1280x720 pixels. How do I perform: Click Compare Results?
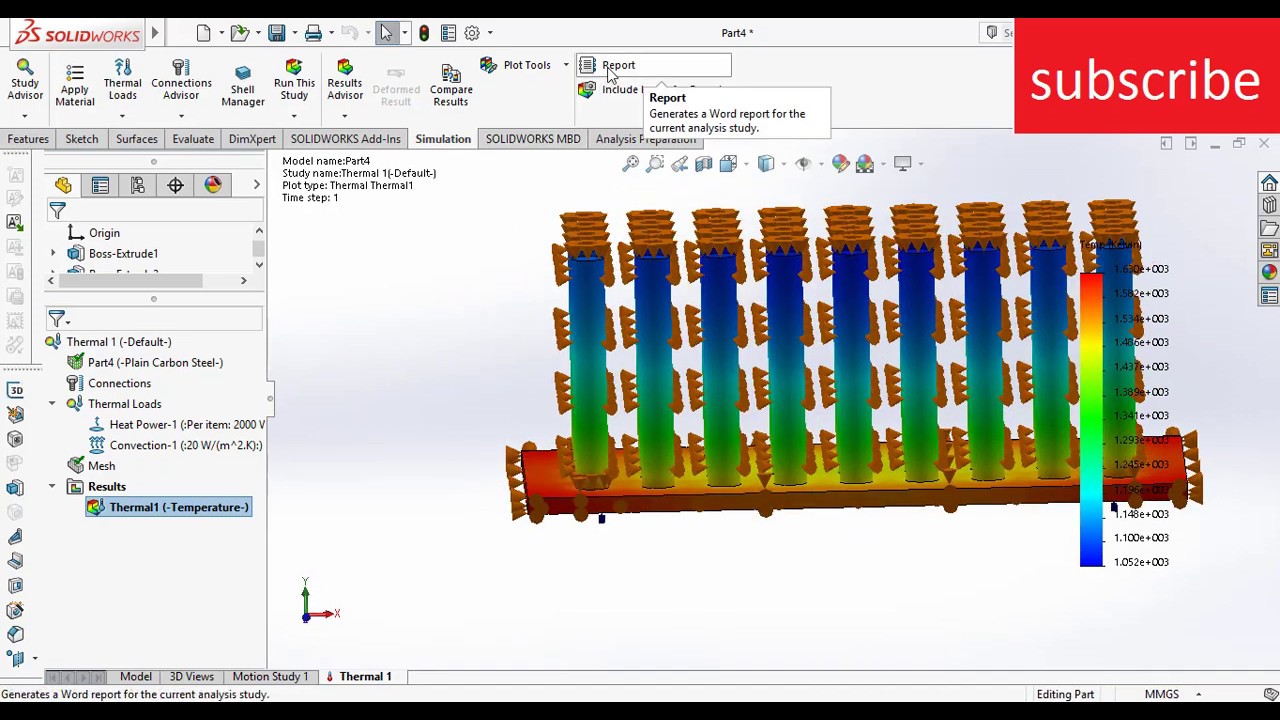pos(451,86)
